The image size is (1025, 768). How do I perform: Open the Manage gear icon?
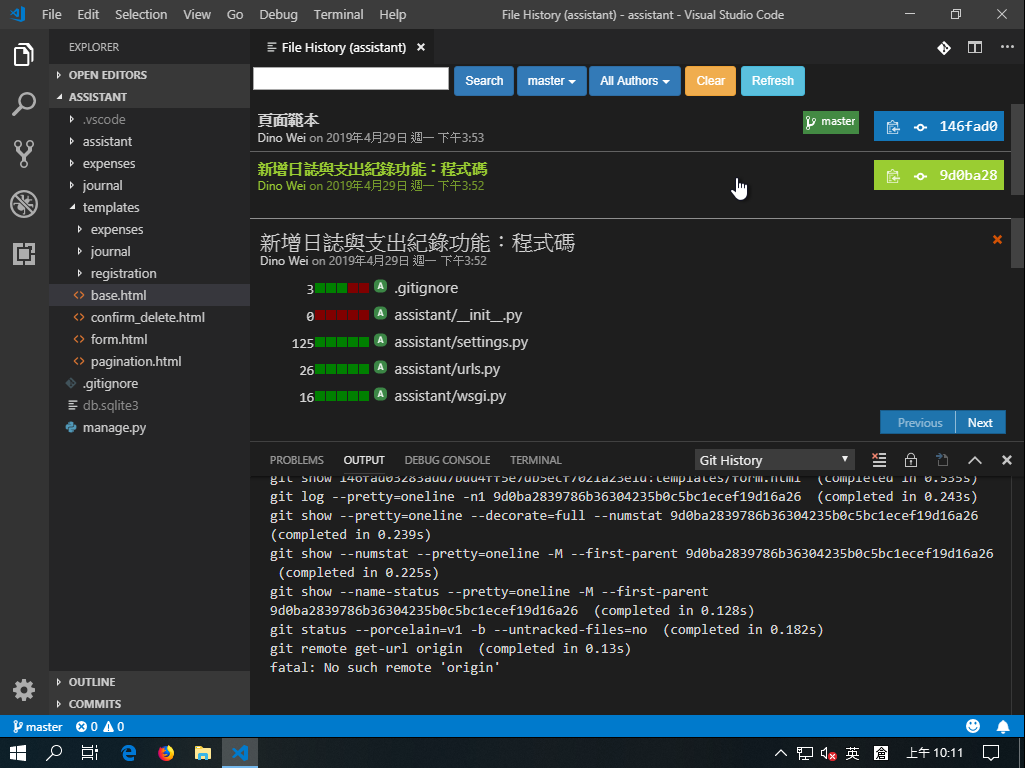click(x=24, y=690)
